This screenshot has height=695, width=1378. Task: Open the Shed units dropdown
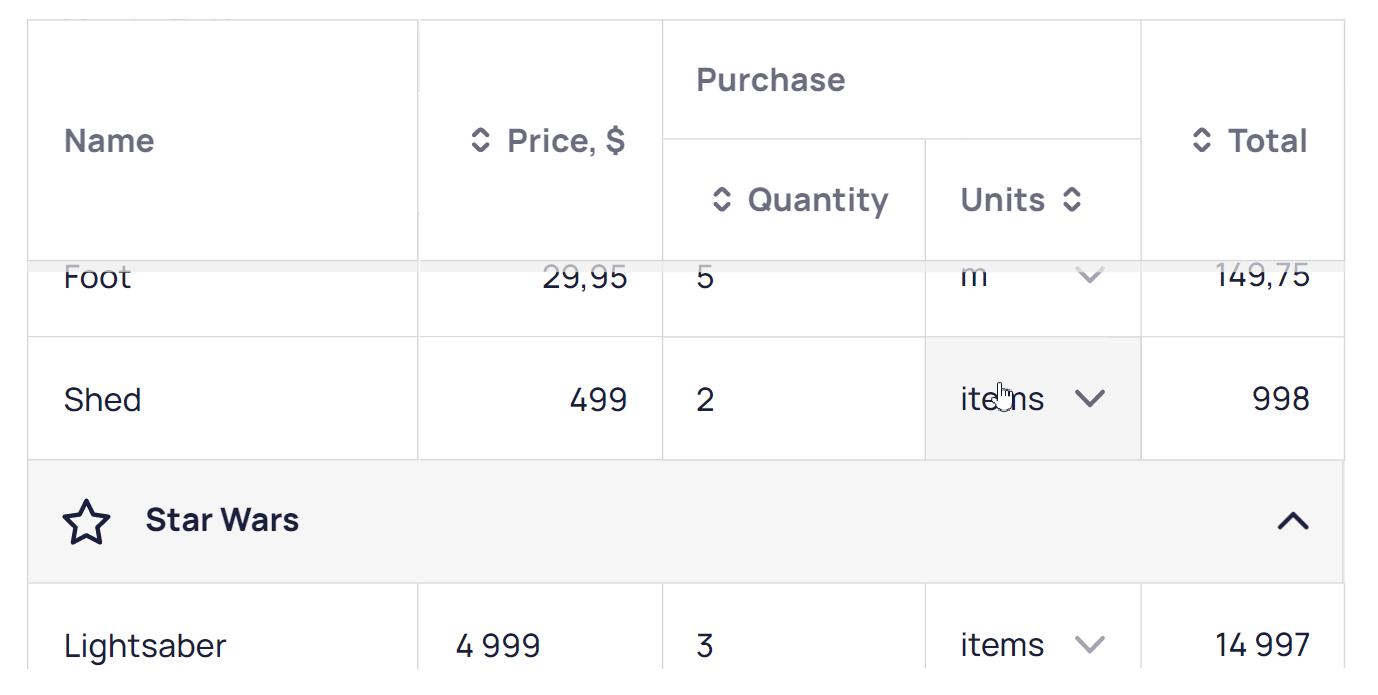[1089, 399]
